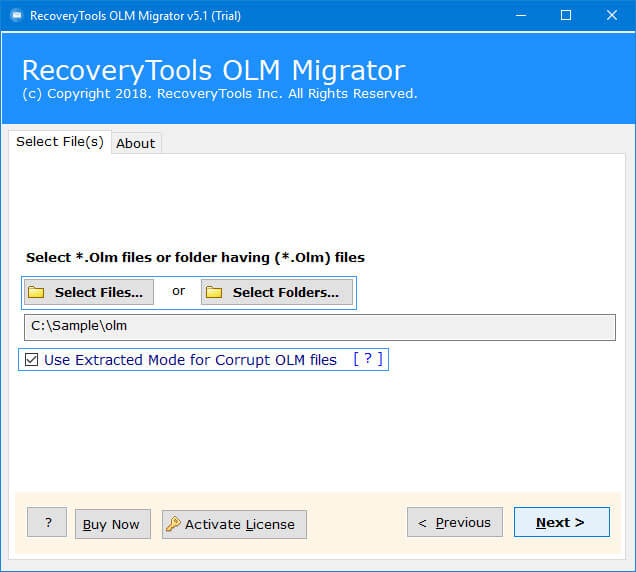Click the Select Folders button
636x572 pixels.
[277, 292]
